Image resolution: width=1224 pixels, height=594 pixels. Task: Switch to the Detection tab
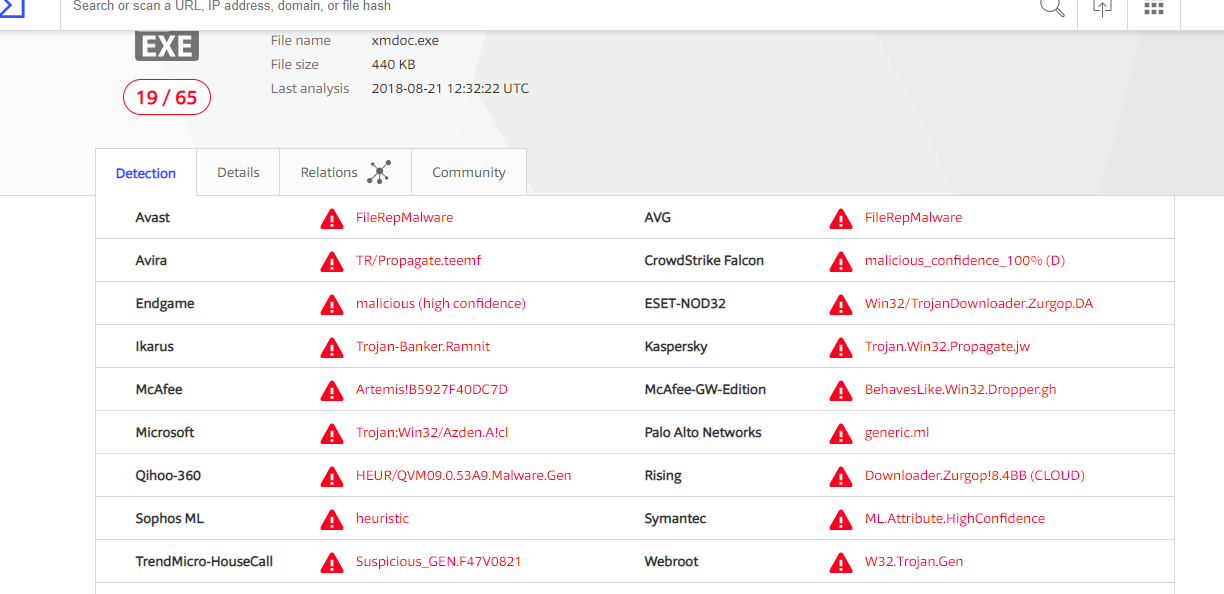coord(146,173)
